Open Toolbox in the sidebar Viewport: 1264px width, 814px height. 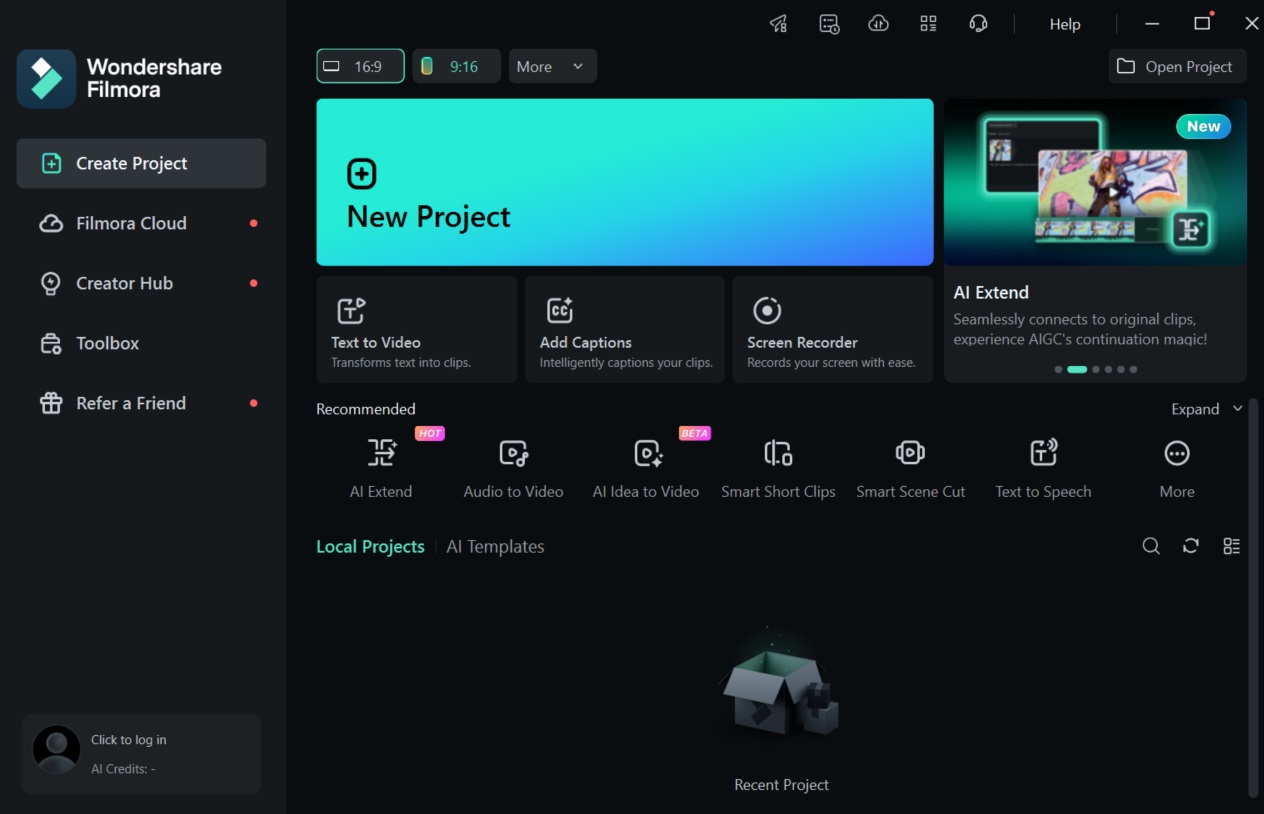coord(107,343)
